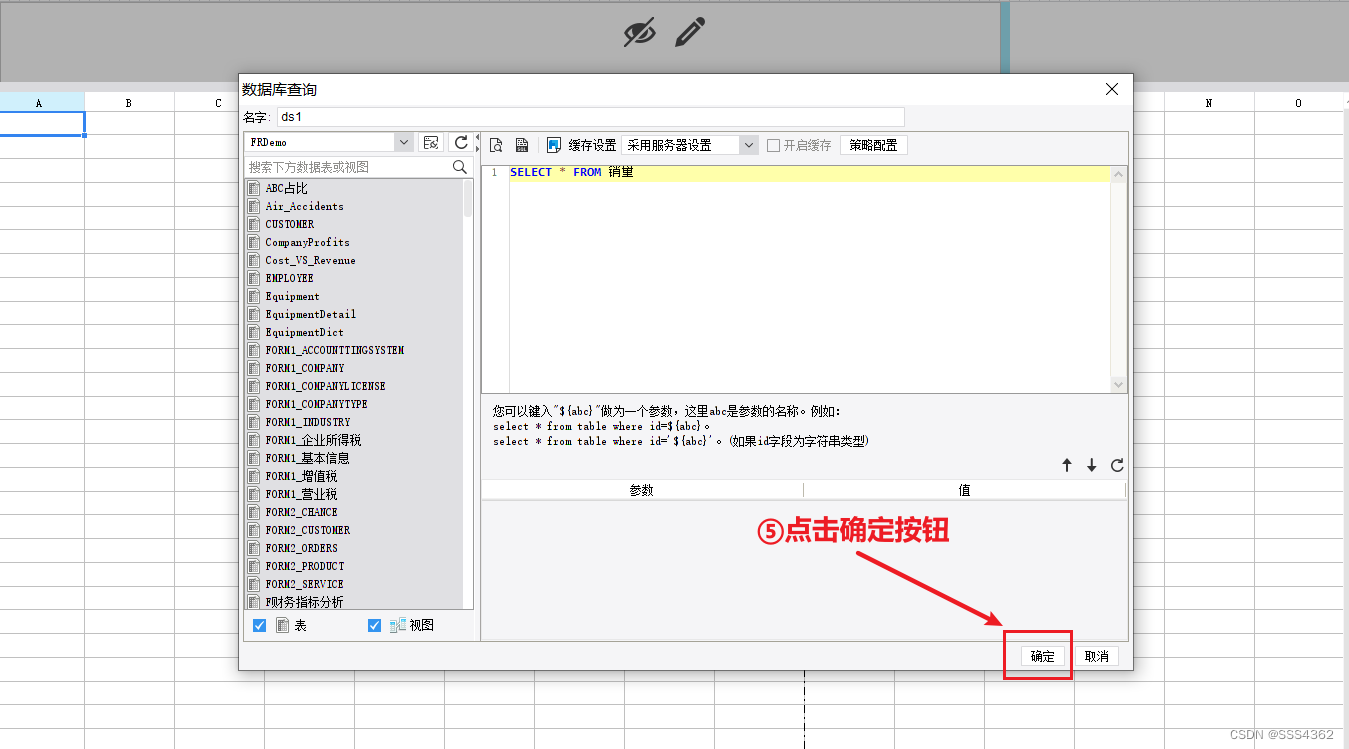
Task: Click the table icon beside FORM2_ORDERS
Action: coord(254,548)
